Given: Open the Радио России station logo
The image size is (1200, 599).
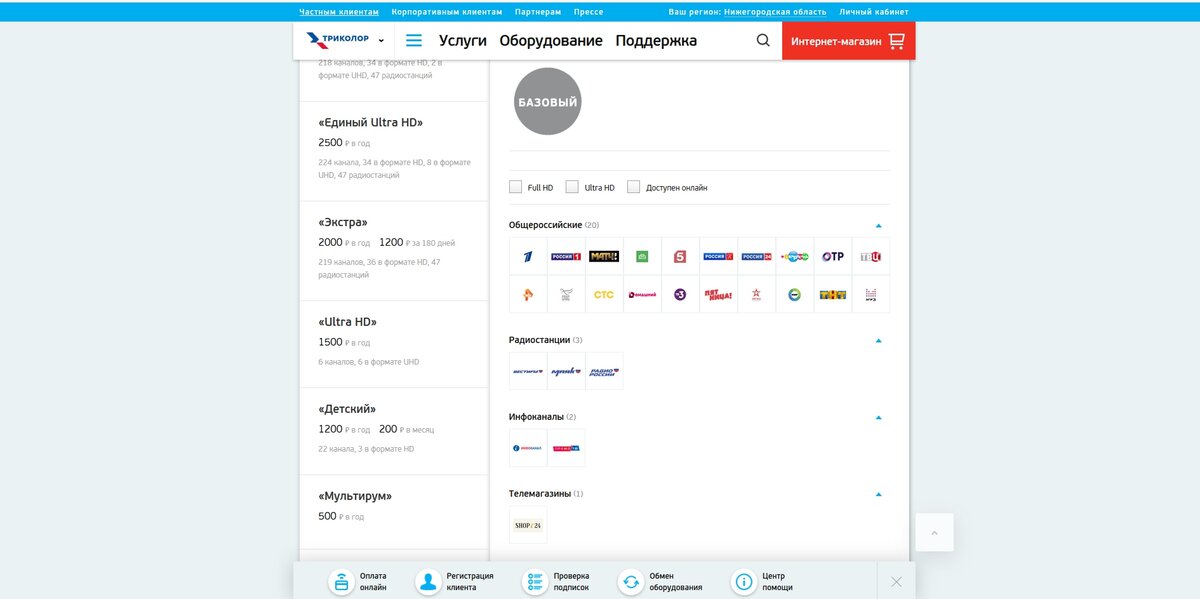Looking at the screenshot, I should point(604,371).
